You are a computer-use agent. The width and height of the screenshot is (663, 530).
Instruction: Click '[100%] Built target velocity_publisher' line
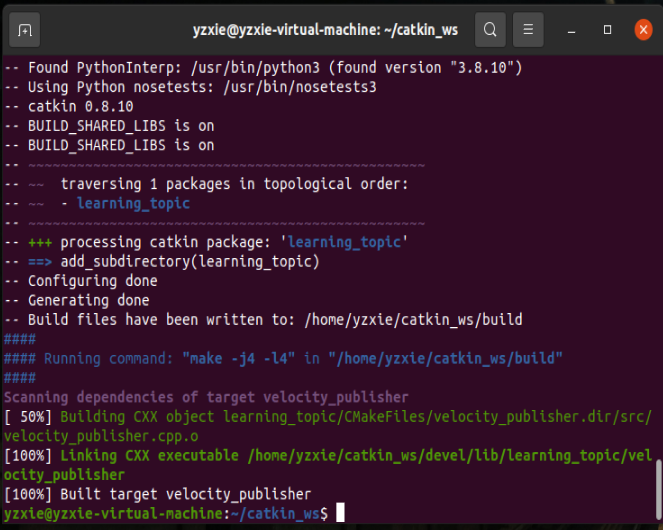[157, 494]
